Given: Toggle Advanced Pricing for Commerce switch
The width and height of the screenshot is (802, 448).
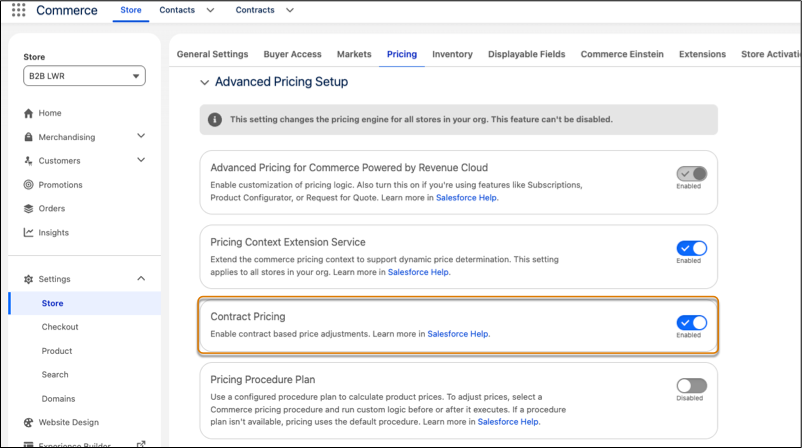Looking at the screenshot, I should 692,174.
